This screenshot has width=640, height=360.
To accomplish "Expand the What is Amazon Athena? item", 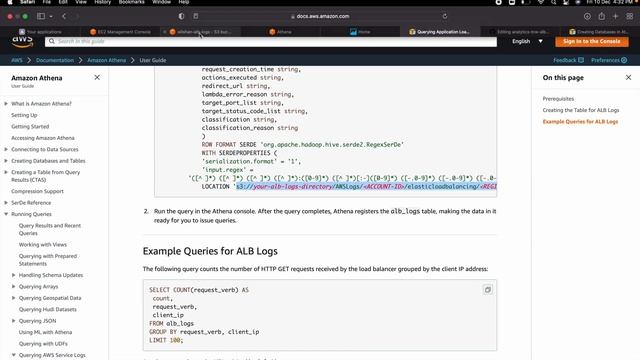I will pyautogui.click(x=6, y=104).
